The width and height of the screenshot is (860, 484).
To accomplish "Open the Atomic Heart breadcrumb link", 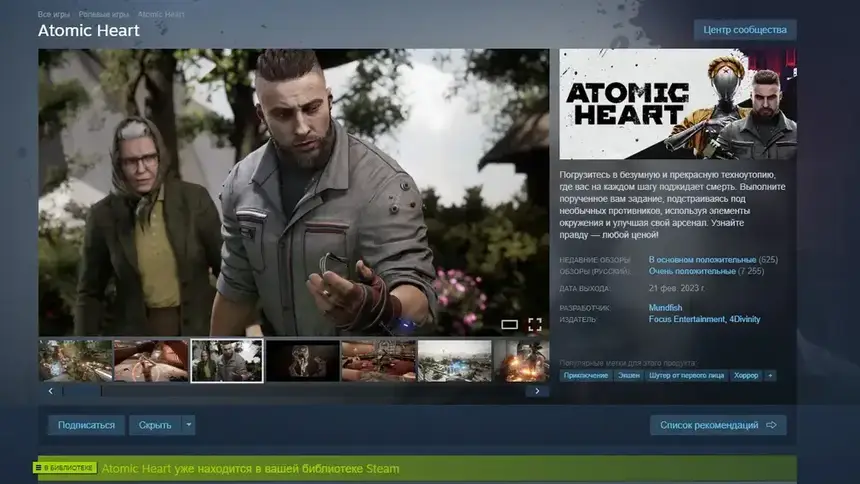I will coord(161,14).
